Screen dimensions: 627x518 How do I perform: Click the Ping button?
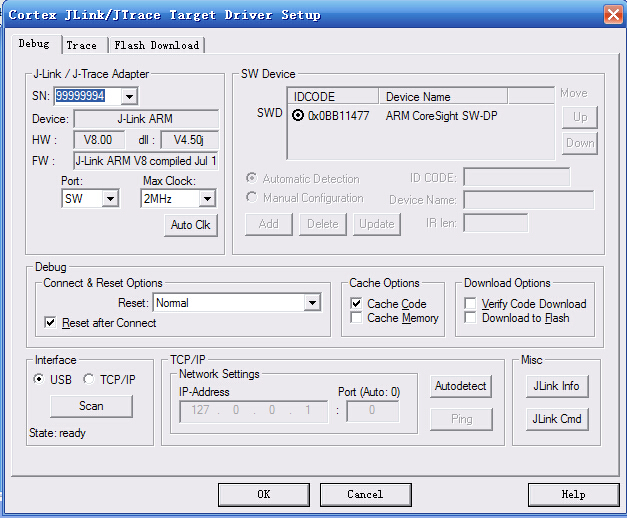461,419
